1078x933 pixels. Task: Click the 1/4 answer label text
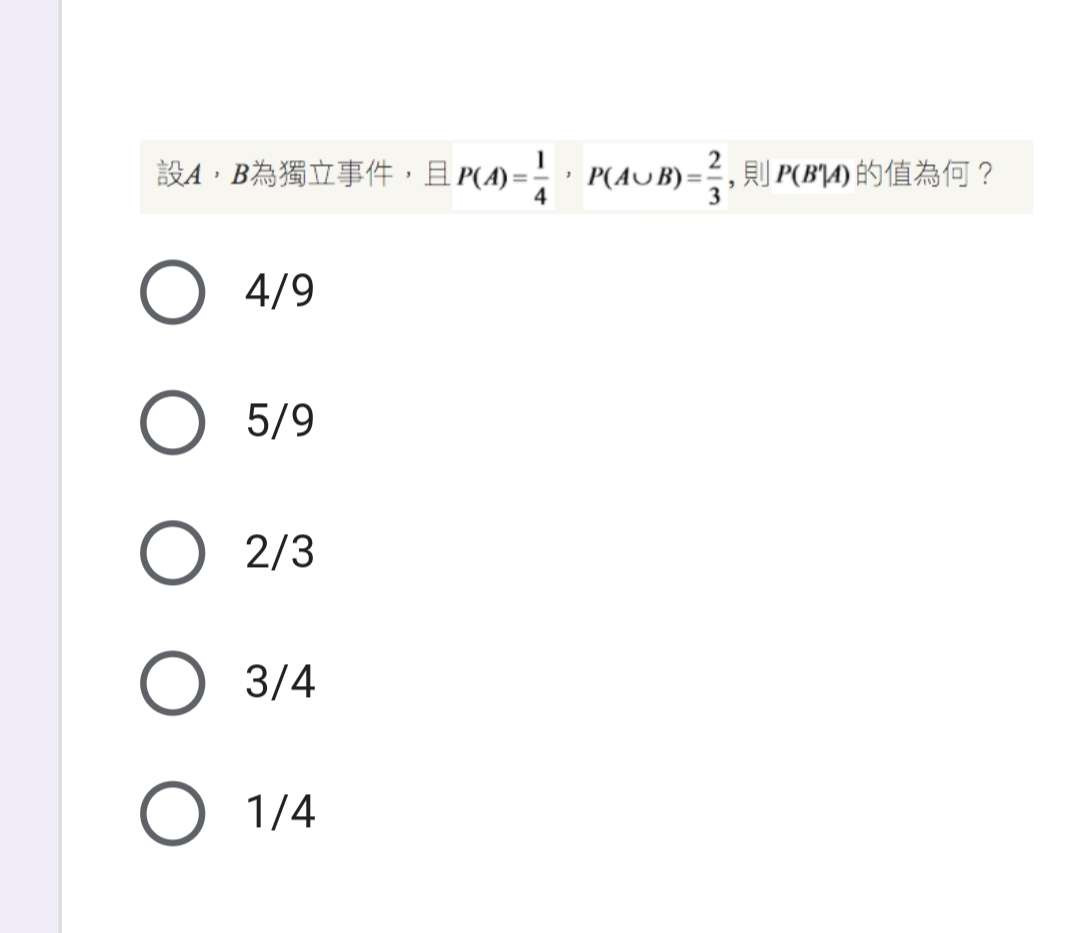pyautogui.click(x=280, y=812)
